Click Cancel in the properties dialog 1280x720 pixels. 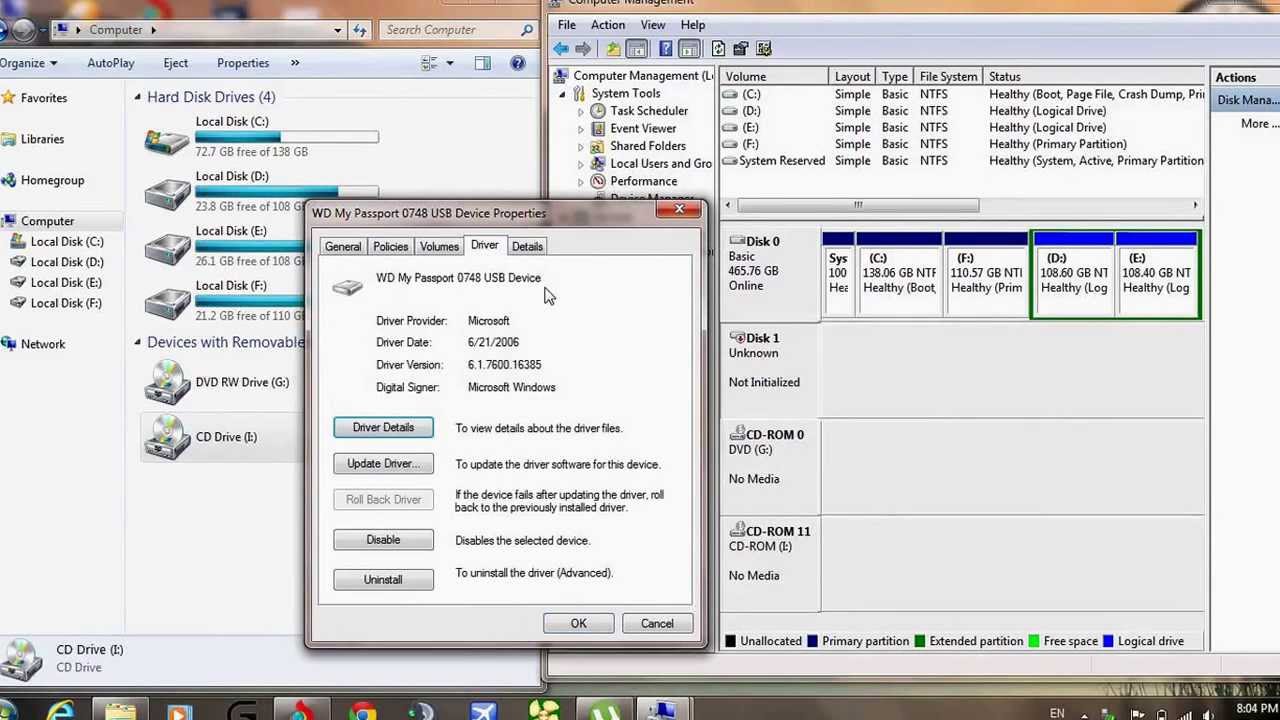pyautogui.click(x=657, y=624)
